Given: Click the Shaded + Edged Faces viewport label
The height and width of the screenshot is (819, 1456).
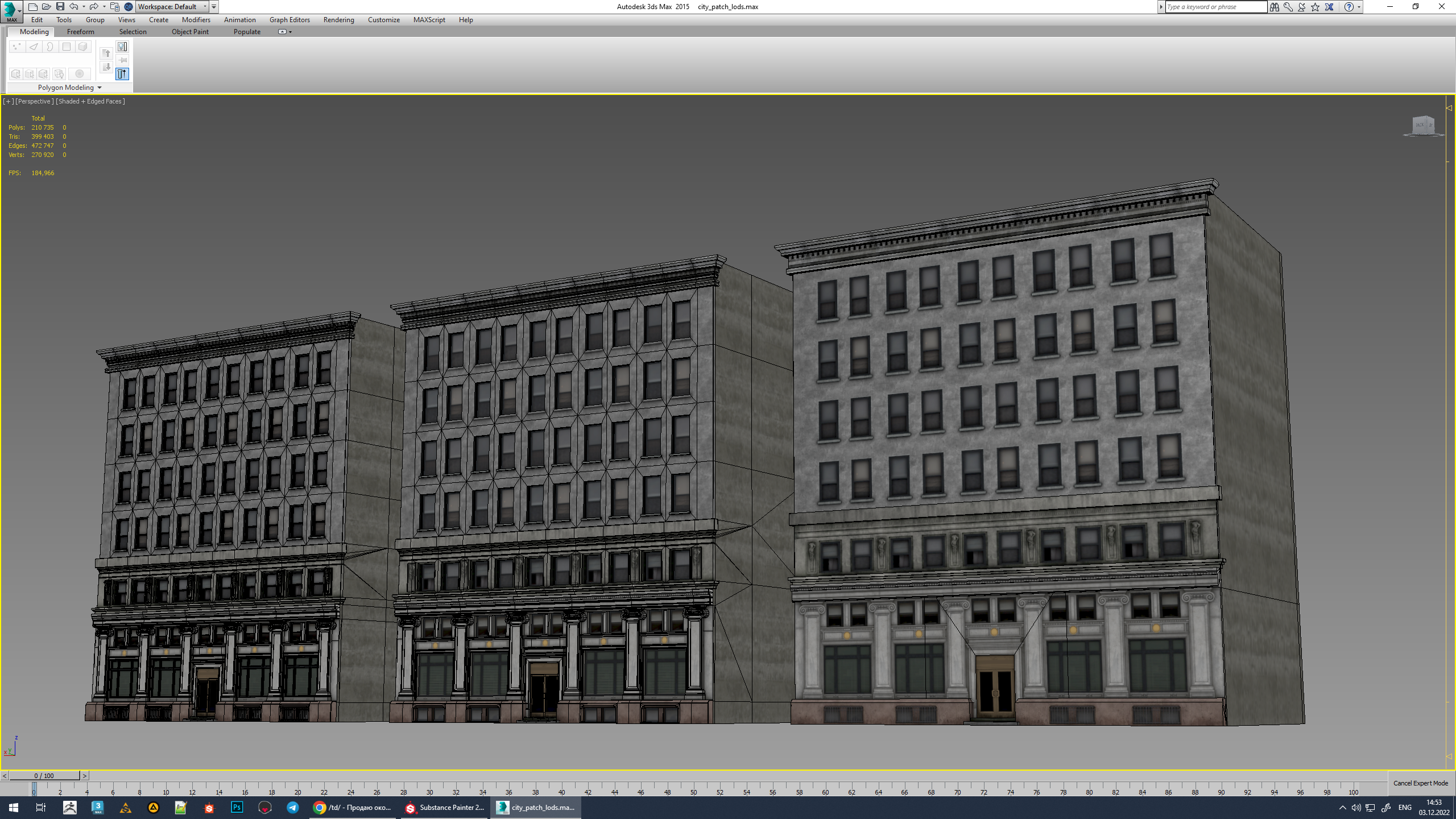Looking at the screenshot, I should pyautogui.click(x=90, y=101).
